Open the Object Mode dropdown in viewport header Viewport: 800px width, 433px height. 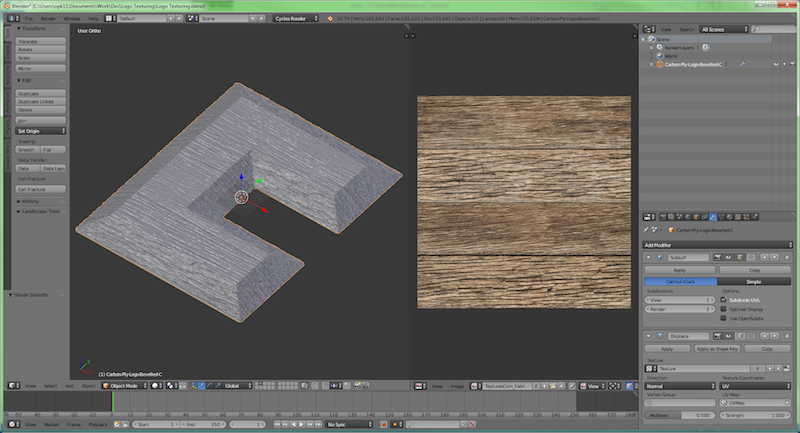pyautogui.click(x=125, y=385)
